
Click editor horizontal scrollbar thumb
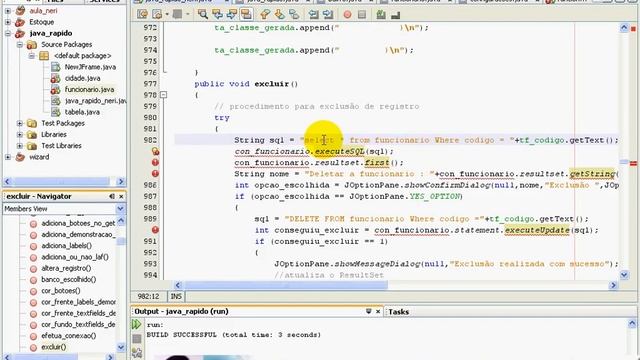pos(286,285)
